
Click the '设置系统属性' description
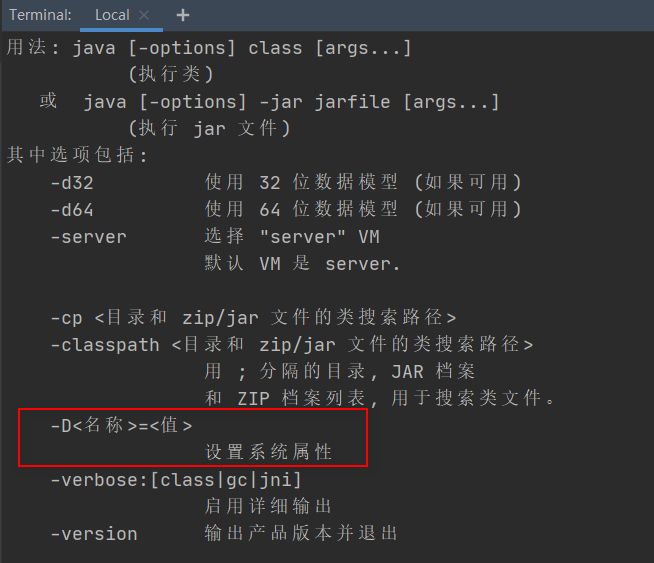(x=269, y=452)
